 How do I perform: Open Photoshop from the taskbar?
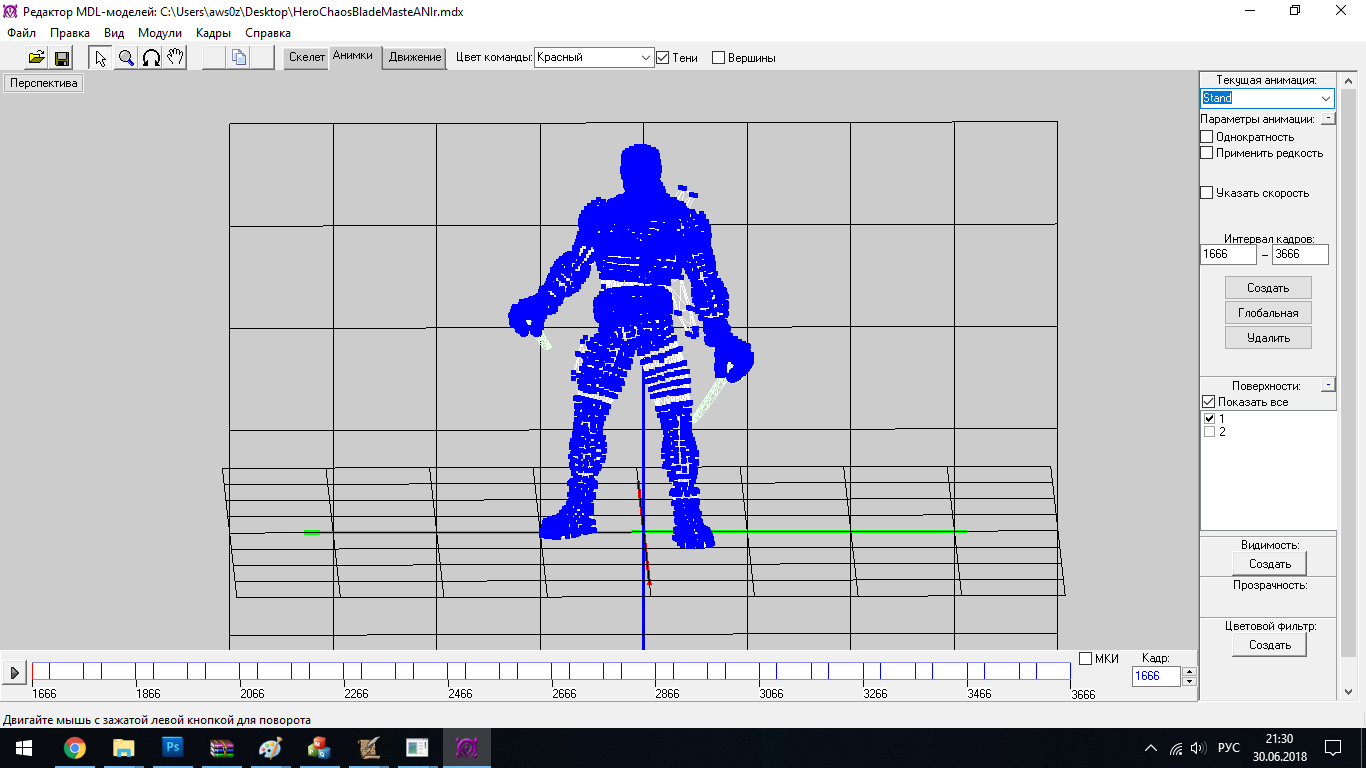[173, 747]
